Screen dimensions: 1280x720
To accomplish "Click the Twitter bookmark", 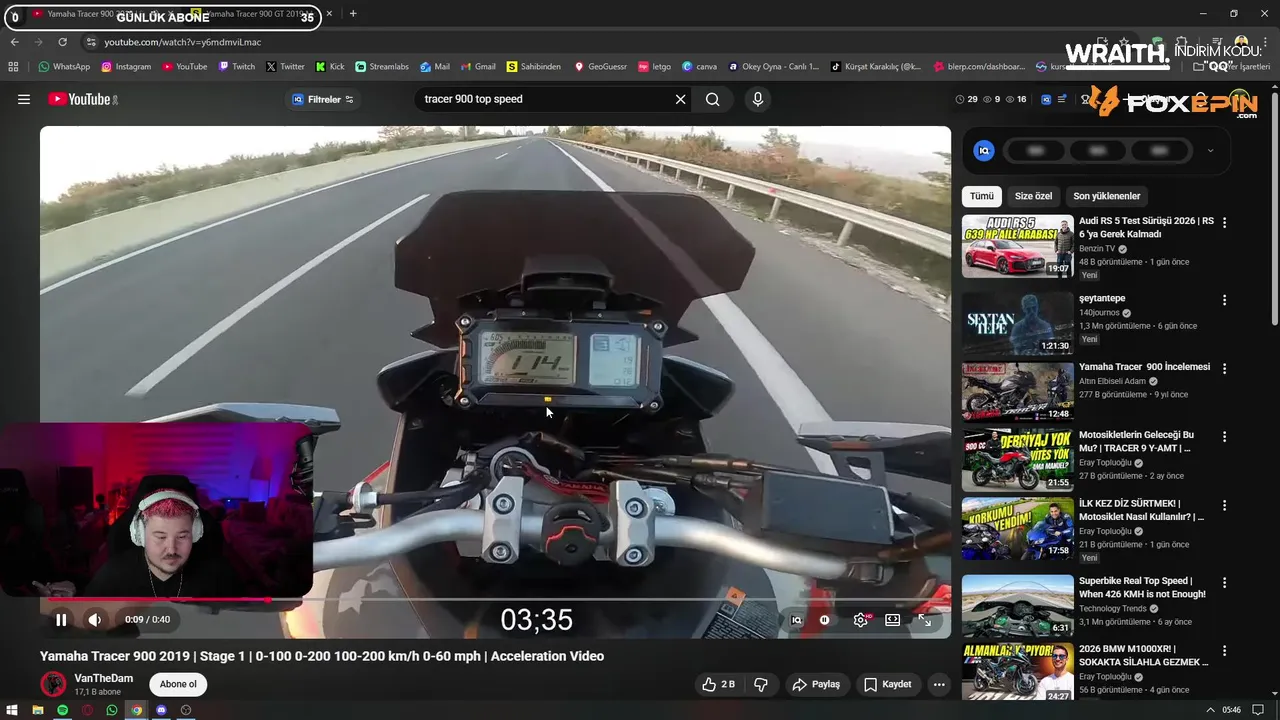I will pyautogui.click(x=285, y=67).
